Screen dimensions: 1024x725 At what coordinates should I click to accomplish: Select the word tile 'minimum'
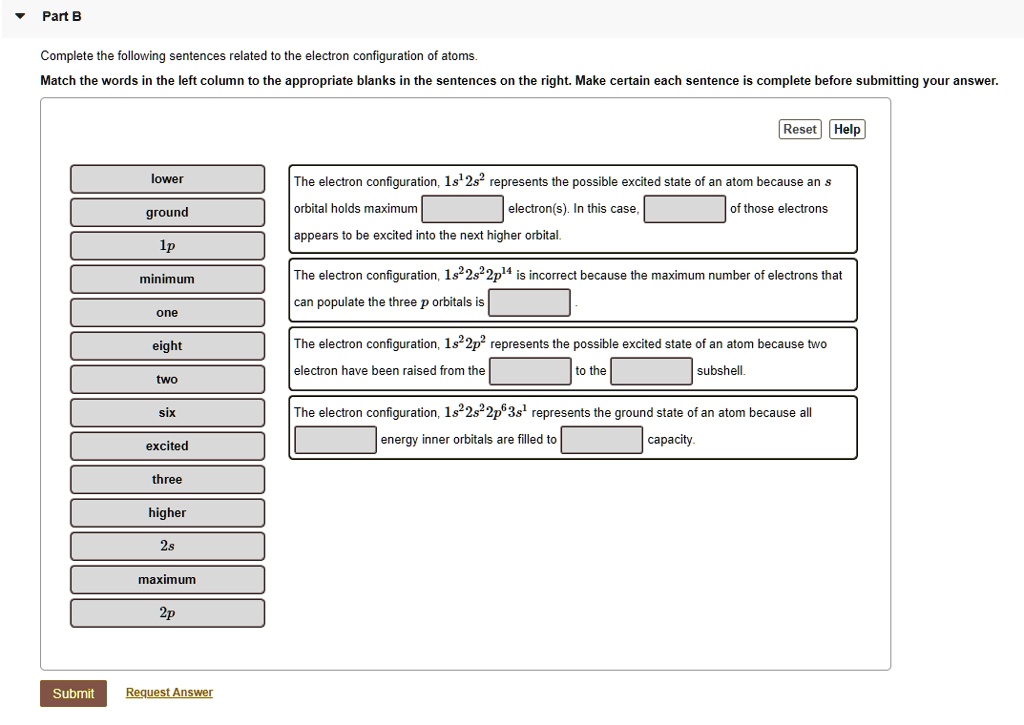(166, 278)
